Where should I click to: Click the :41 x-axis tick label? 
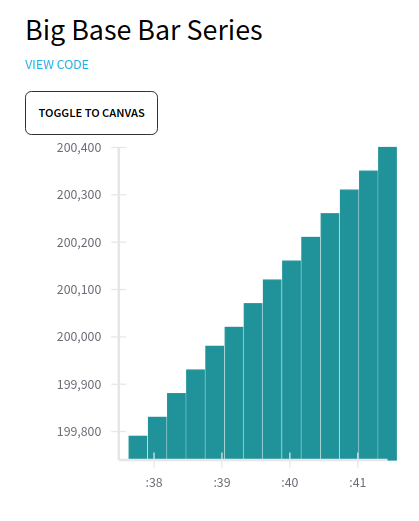(x=358, y=482)
